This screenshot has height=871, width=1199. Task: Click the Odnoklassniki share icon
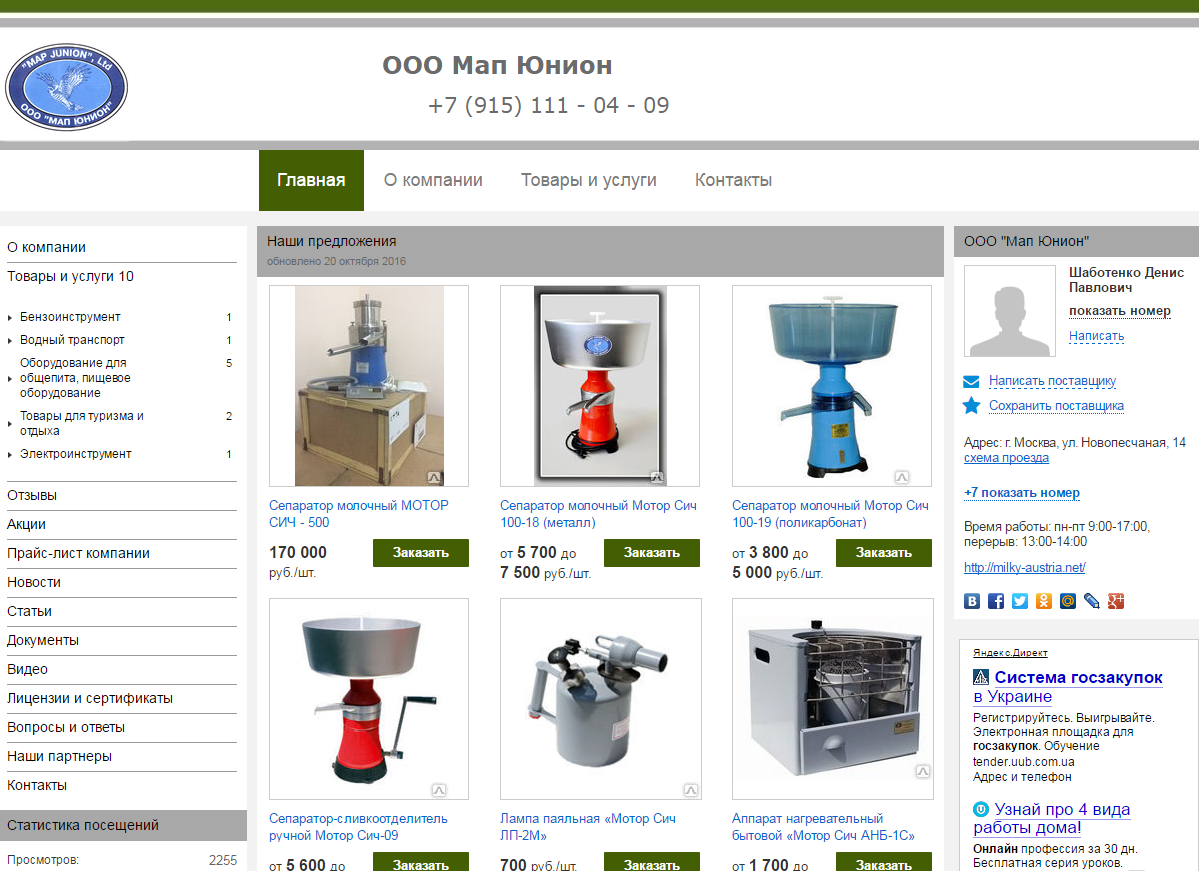1044,601
